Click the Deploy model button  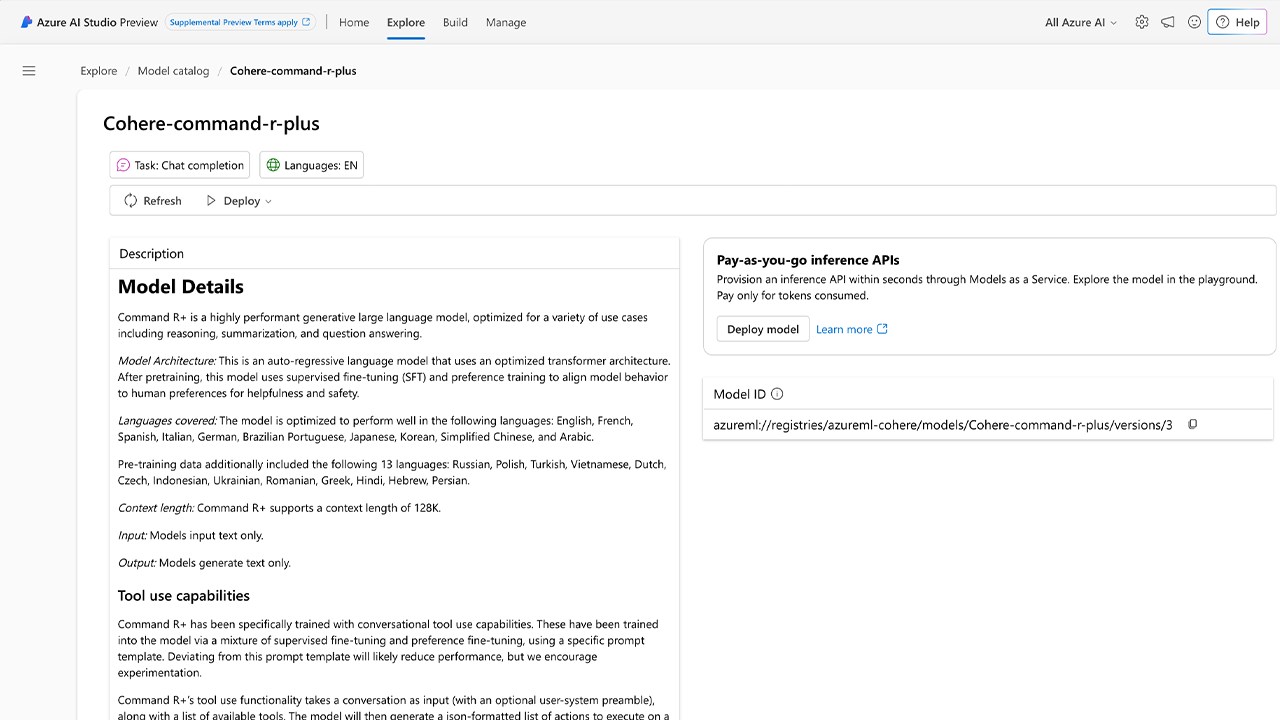pos(763,329)
